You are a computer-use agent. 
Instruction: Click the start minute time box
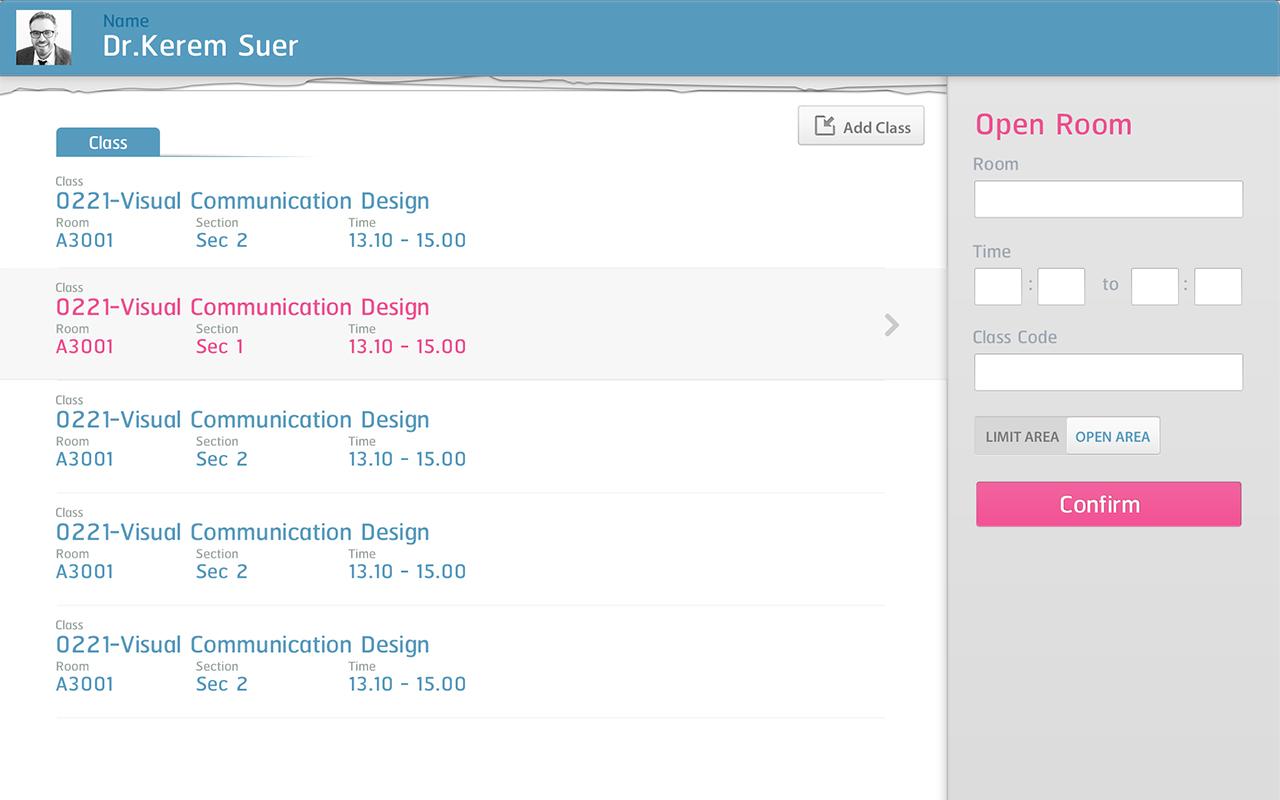pyautogui.click(x=1061, y=286)
